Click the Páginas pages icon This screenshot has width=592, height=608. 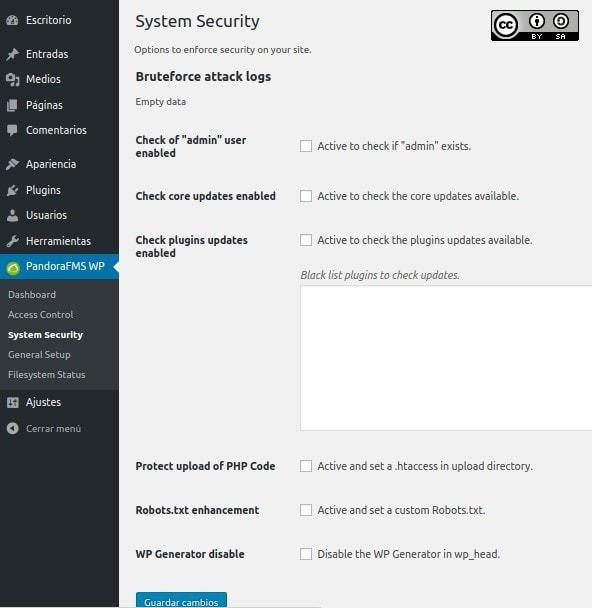(x=12, y=105)
